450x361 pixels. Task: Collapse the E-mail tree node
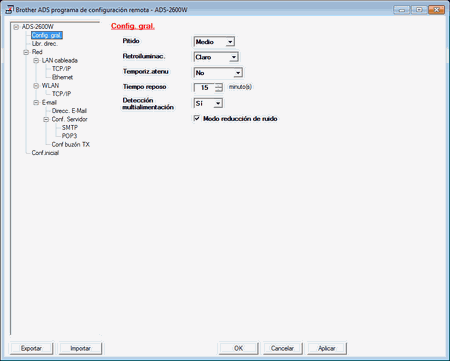(x=36, y=102)
